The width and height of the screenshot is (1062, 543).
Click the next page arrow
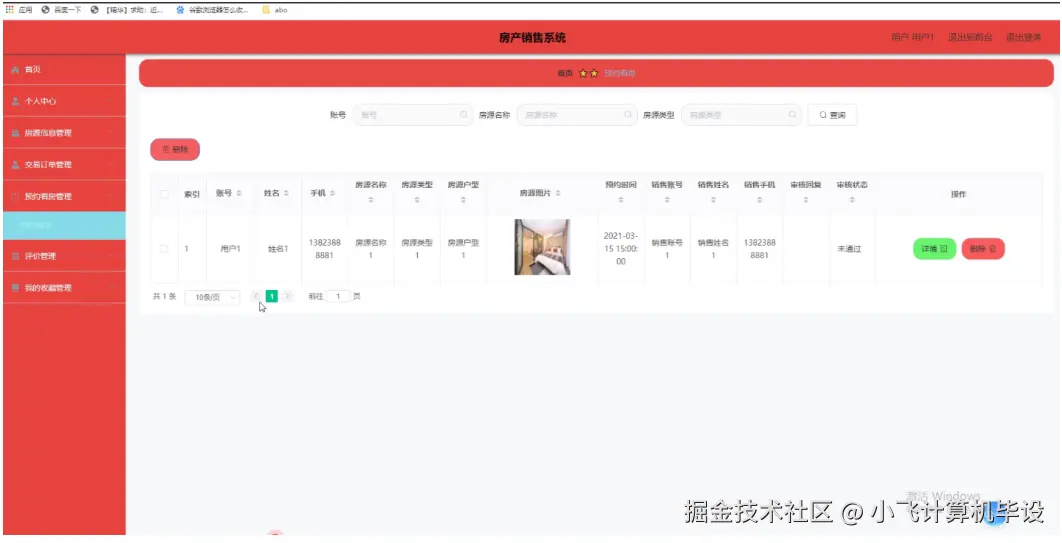[287, 297]
